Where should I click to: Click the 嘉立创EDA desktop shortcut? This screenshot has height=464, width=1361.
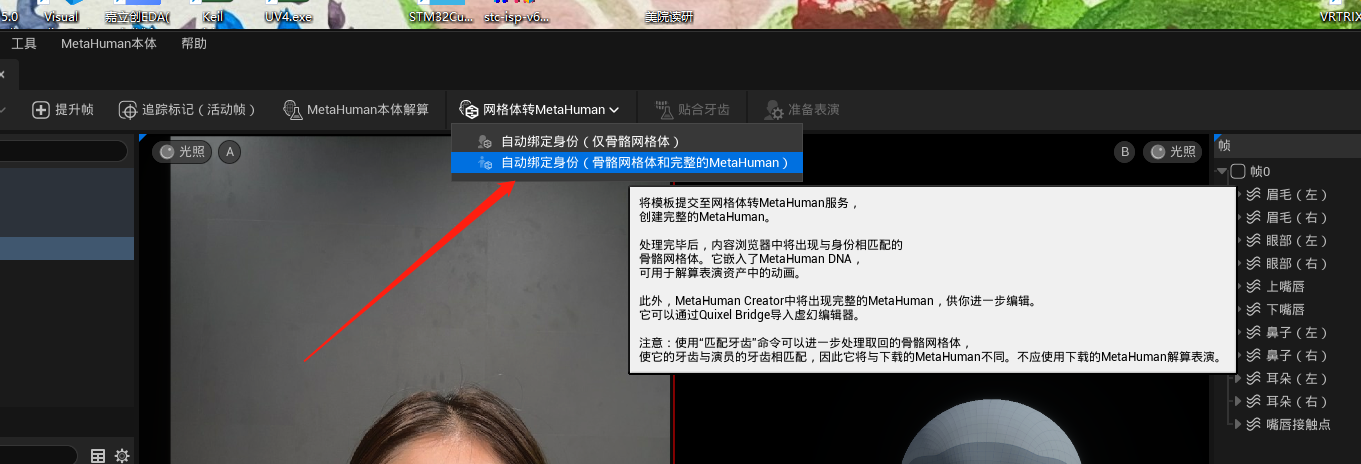pos(137,15)
